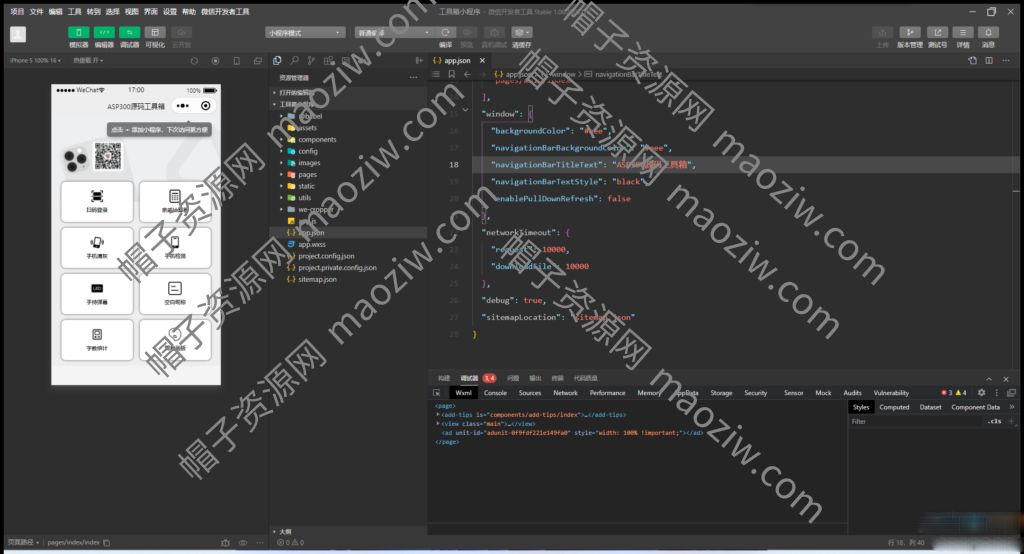Click the 编译 compile refresh icon
Viewport: 1024px width, 554px height.
tap(445, 33)
